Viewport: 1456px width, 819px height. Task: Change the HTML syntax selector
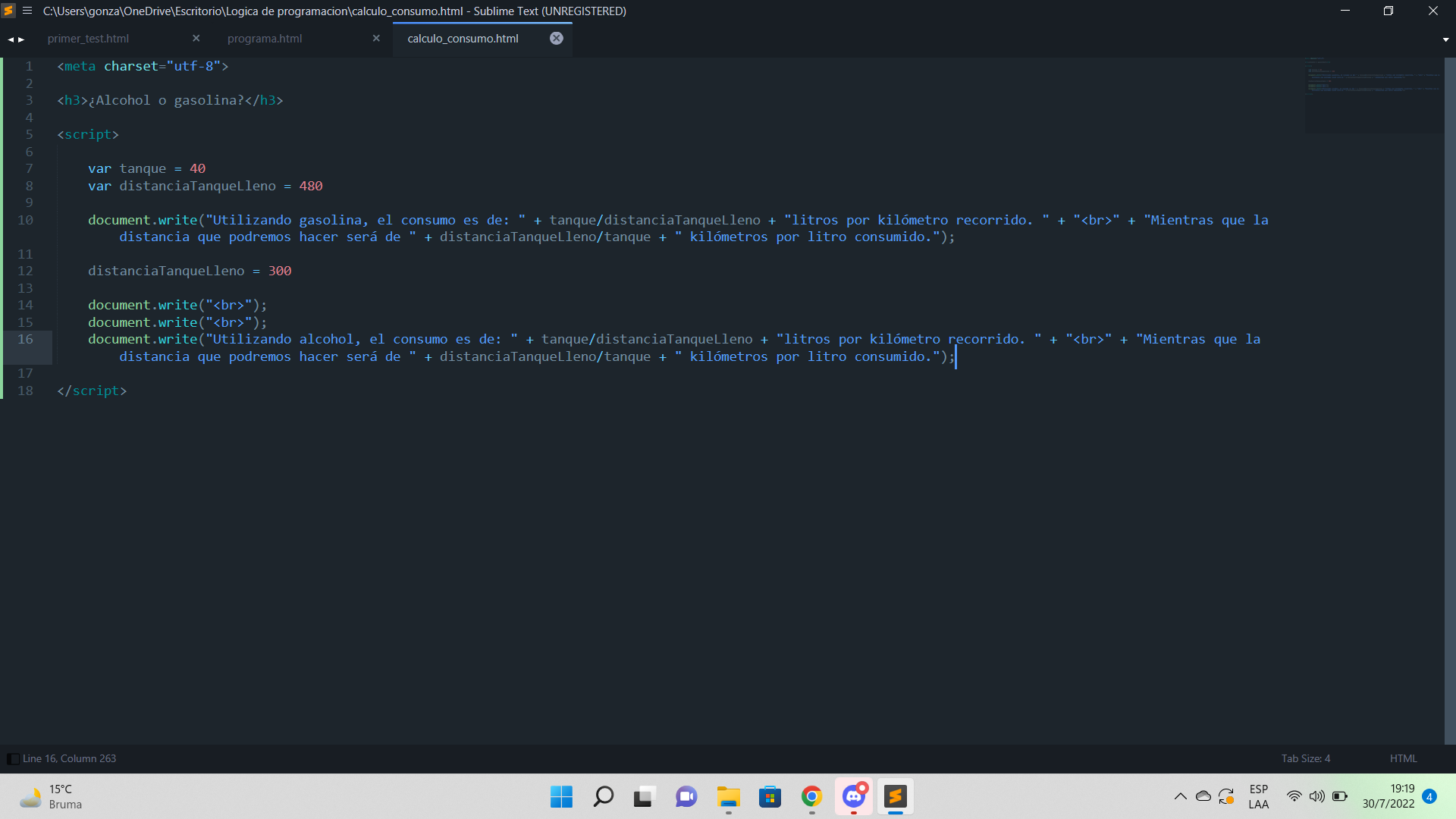tap(1403, 758)
